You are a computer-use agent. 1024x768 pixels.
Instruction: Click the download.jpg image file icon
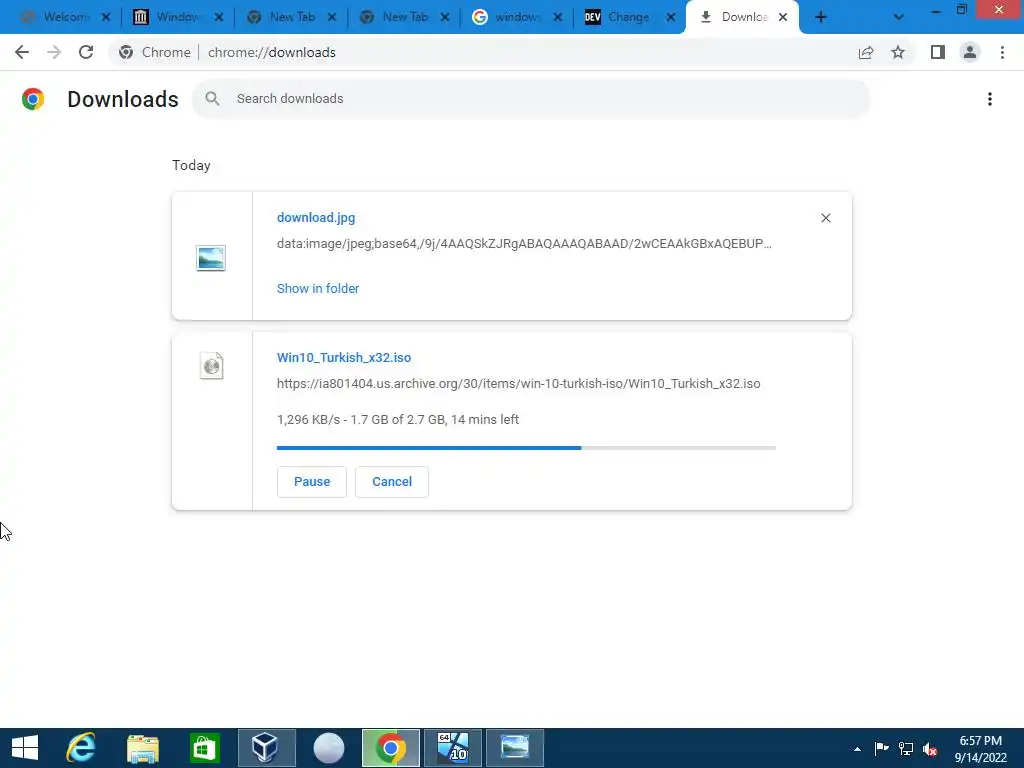tap(211, 258)
